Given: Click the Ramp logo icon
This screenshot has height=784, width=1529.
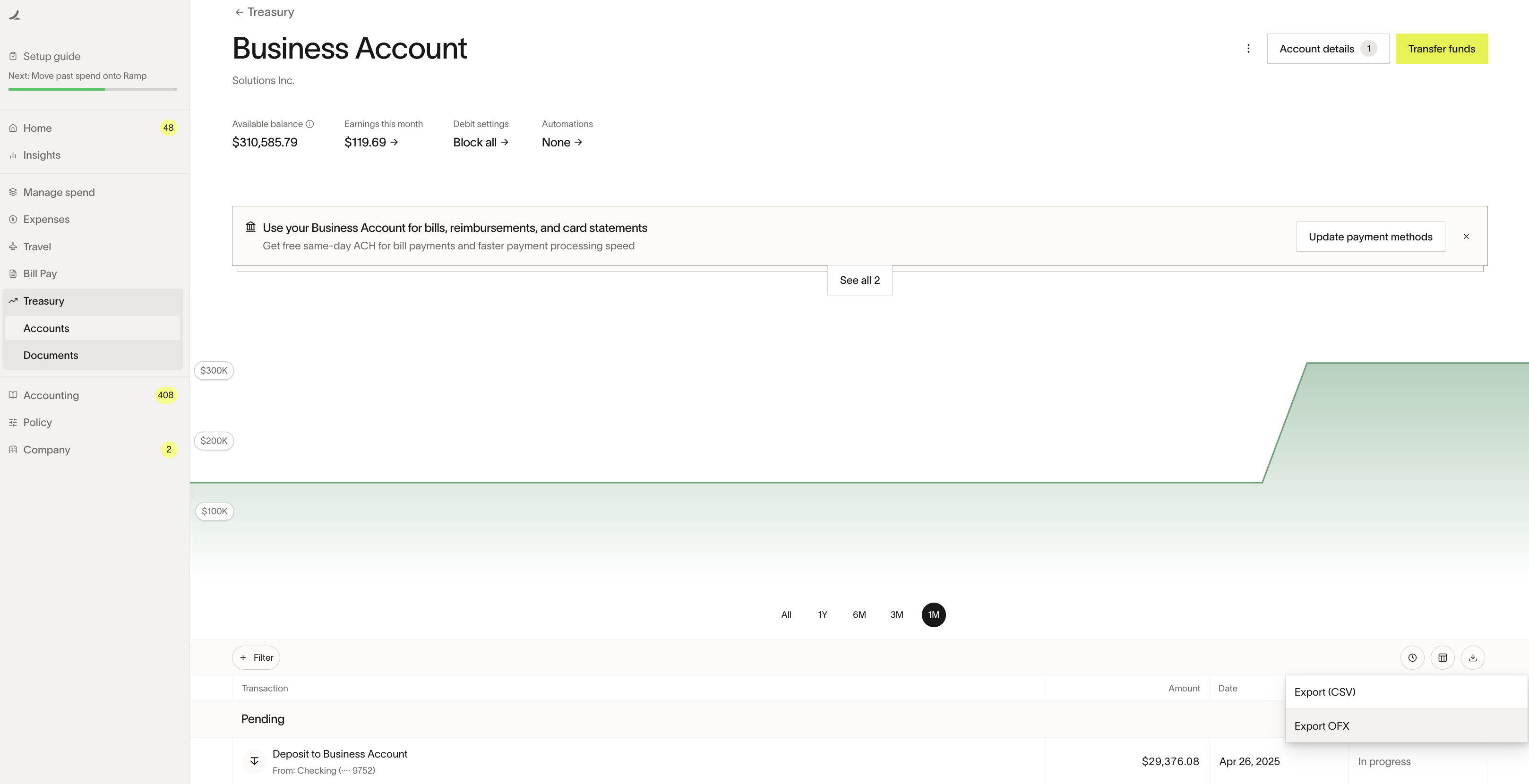Looking at the screenshot, I should (x=15, y=15).
